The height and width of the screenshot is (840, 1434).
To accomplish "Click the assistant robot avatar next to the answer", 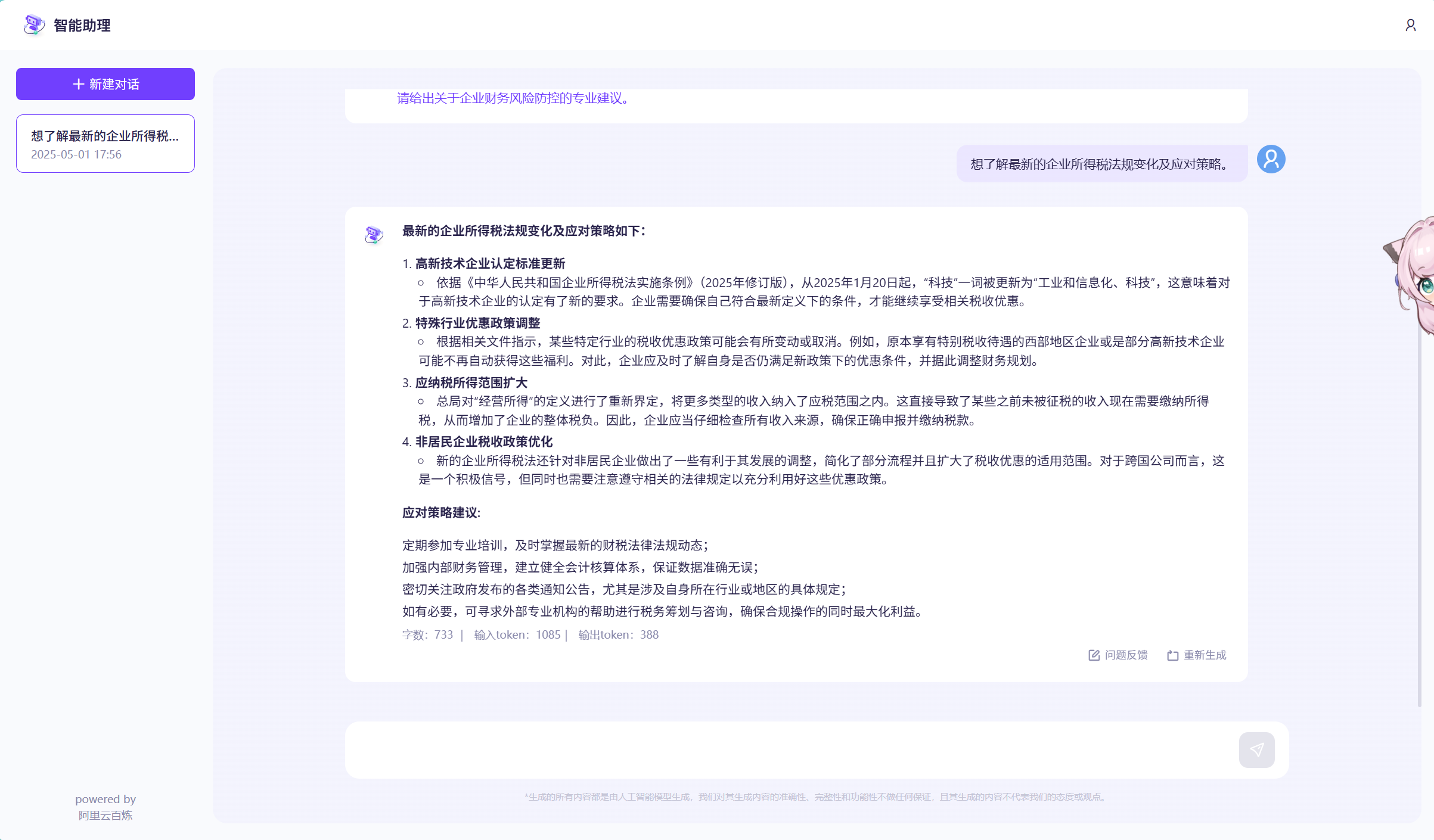I will point(374,235).
